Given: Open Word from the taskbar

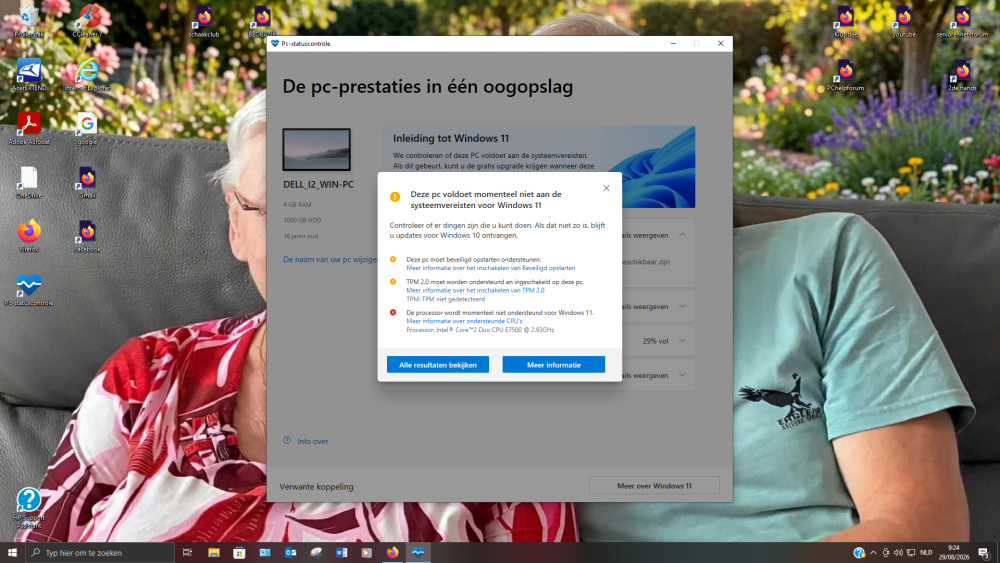Looking at the screenshot, I should 341,553.
